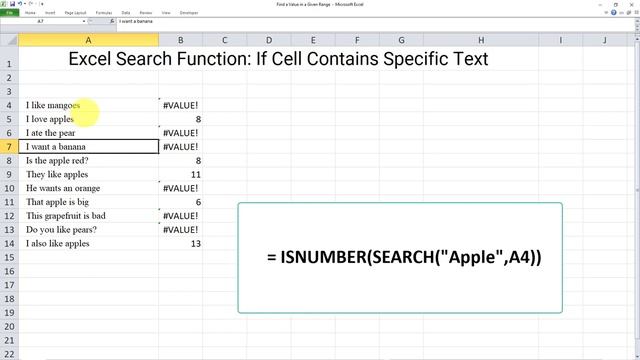Click cell 'I want a banana'
The height and width of the screenshot is (360, 640).
pyautogui.click(x=89, y=147)
